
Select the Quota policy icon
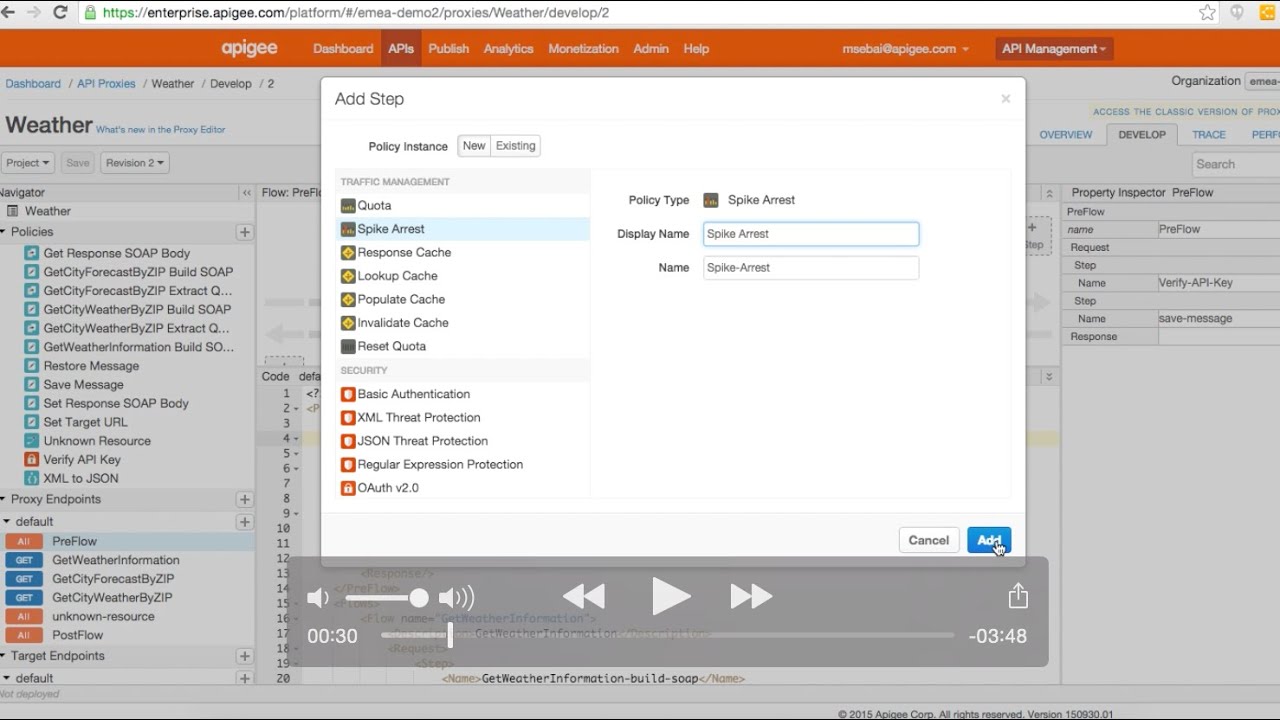coord(348,206)
